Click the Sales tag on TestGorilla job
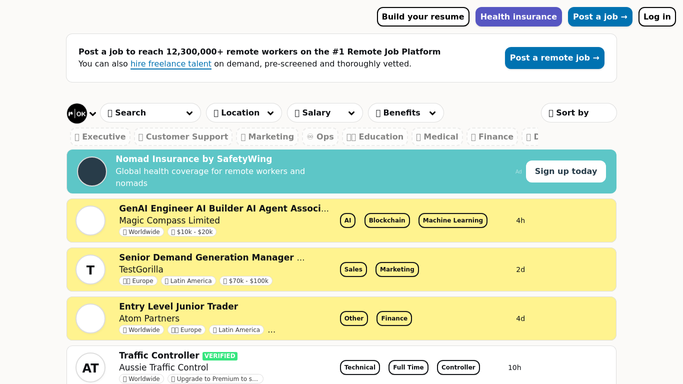The width and height of the screenshot is (683, 384). pyautogui.click(x=353, y=269)
